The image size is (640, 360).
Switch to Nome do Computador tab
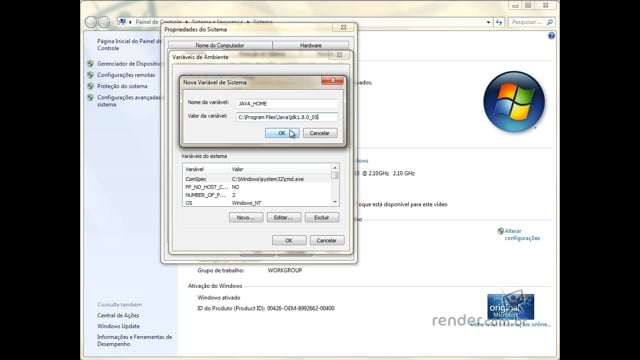coord(220,45)
